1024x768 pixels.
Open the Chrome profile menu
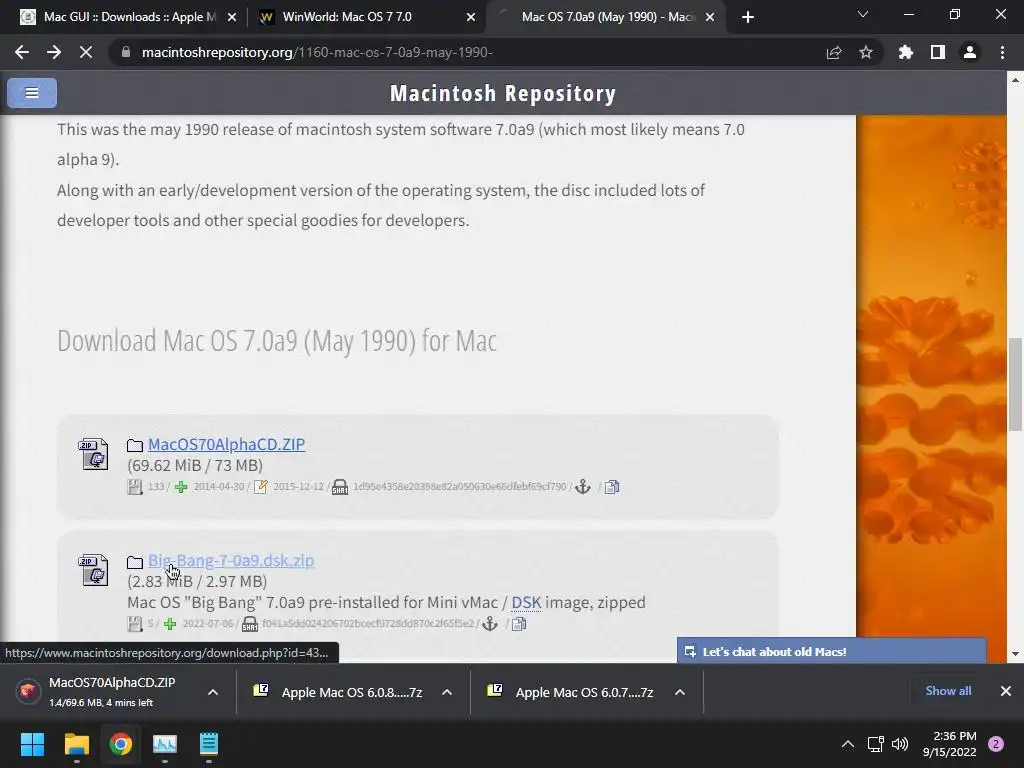pos(970,52)
